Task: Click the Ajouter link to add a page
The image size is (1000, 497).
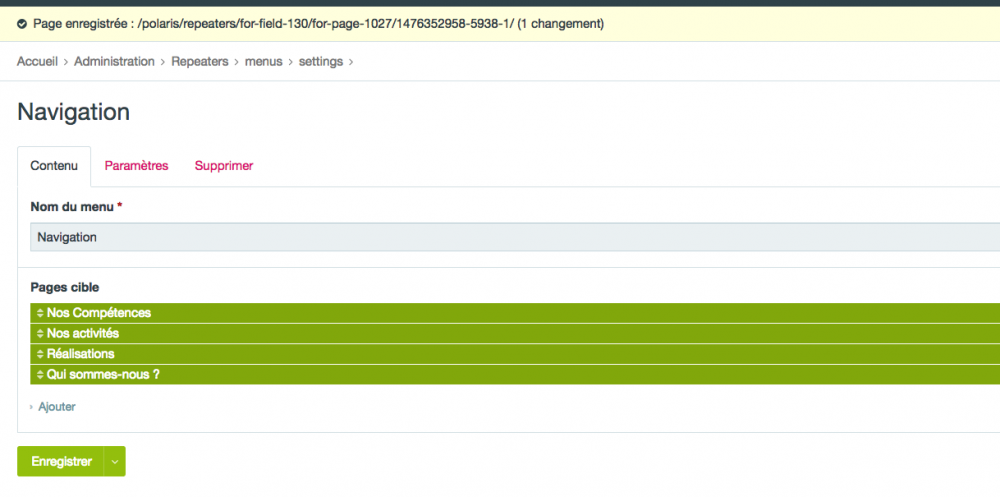Action: click(56, 407)
